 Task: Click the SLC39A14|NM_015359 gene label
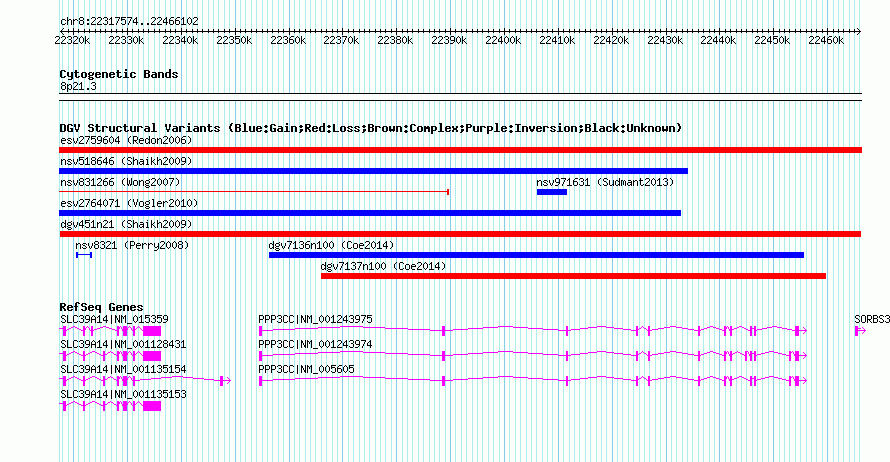114,320
